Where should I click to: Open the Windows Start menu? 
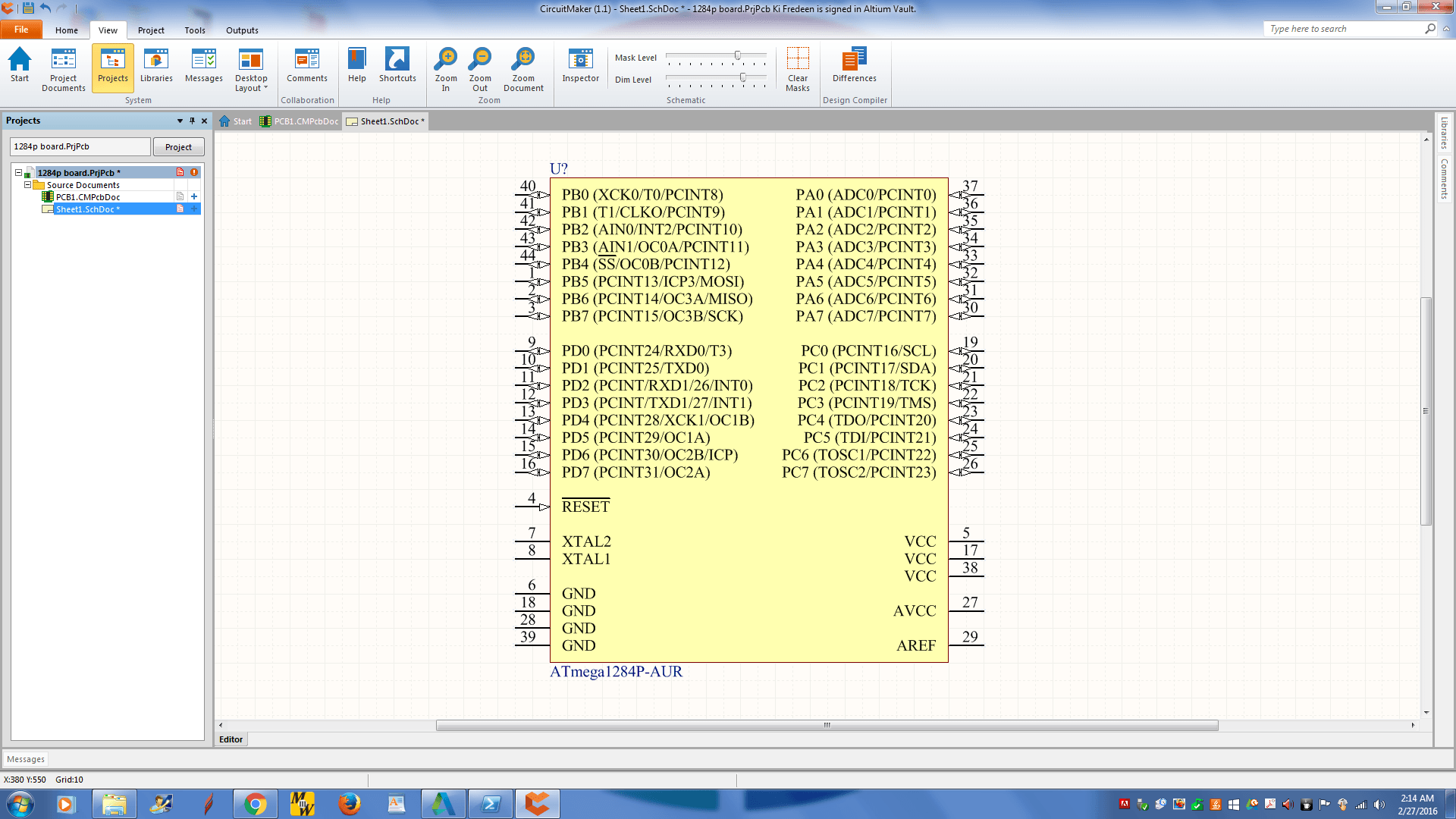pyautogui.click(x=20, y=804)
